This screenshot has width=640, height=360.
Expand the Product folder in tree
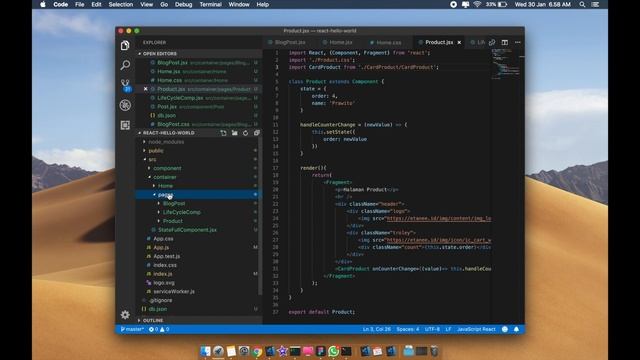(x=173, y=221)
